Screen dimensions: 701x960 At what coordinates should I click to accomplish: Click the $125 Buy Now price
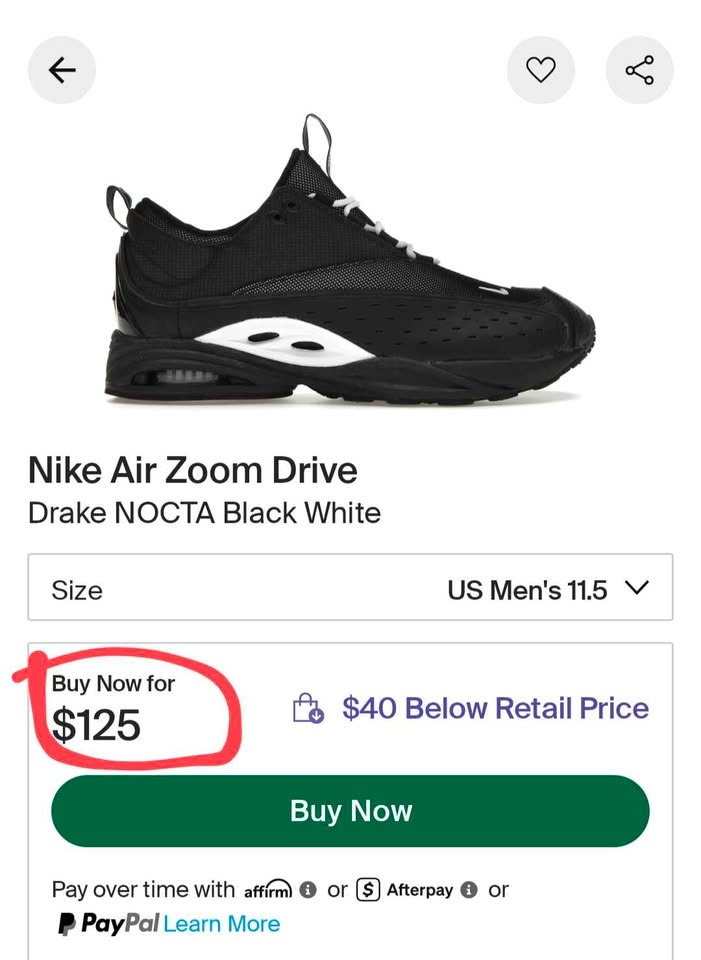tap(97, 725)
